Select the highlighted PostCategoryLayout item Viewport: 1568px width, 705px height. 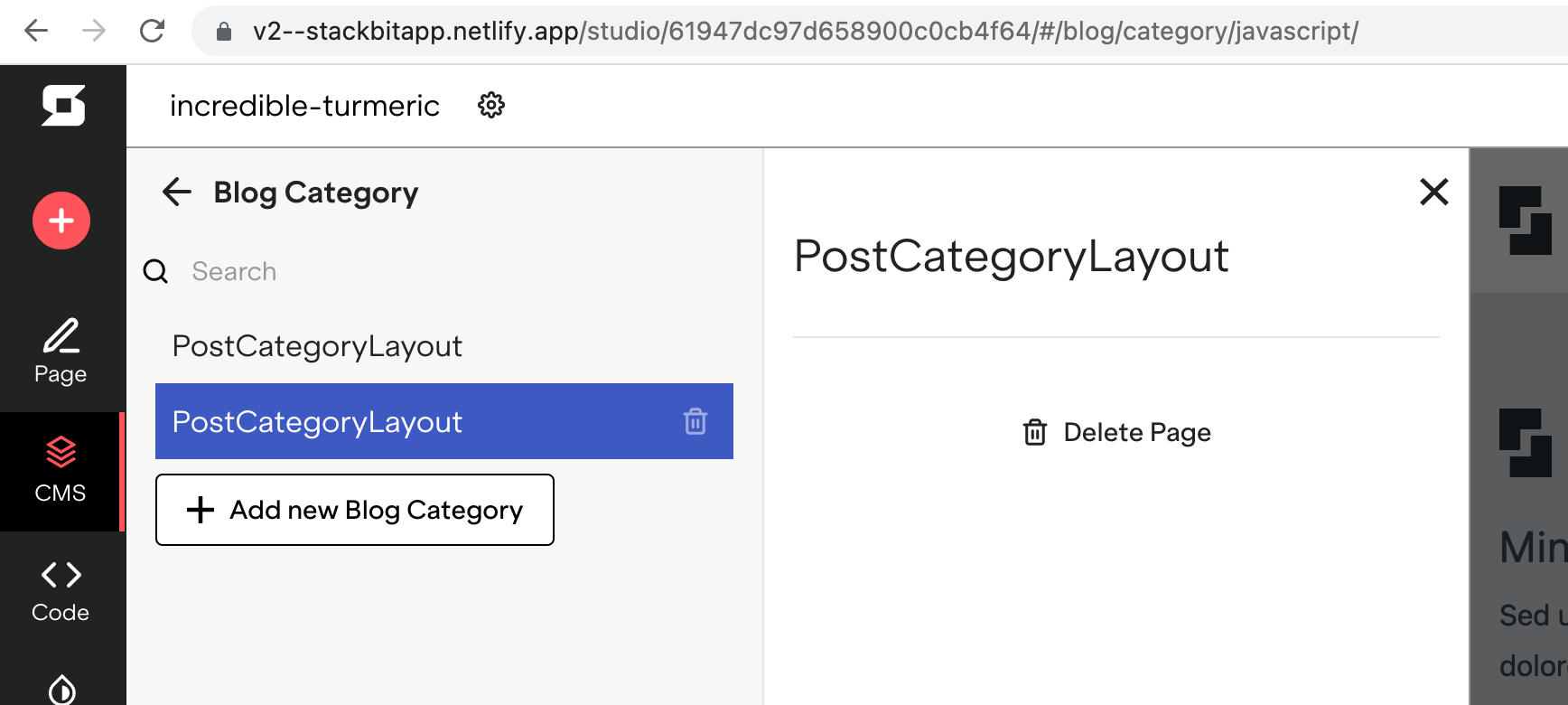click(x=317, y=422)
